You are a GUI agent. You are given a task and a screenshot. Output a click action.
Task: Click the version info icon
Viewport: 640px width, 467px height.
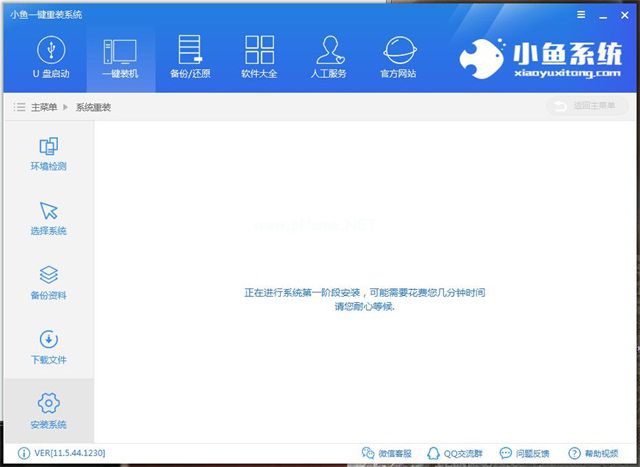24,453
